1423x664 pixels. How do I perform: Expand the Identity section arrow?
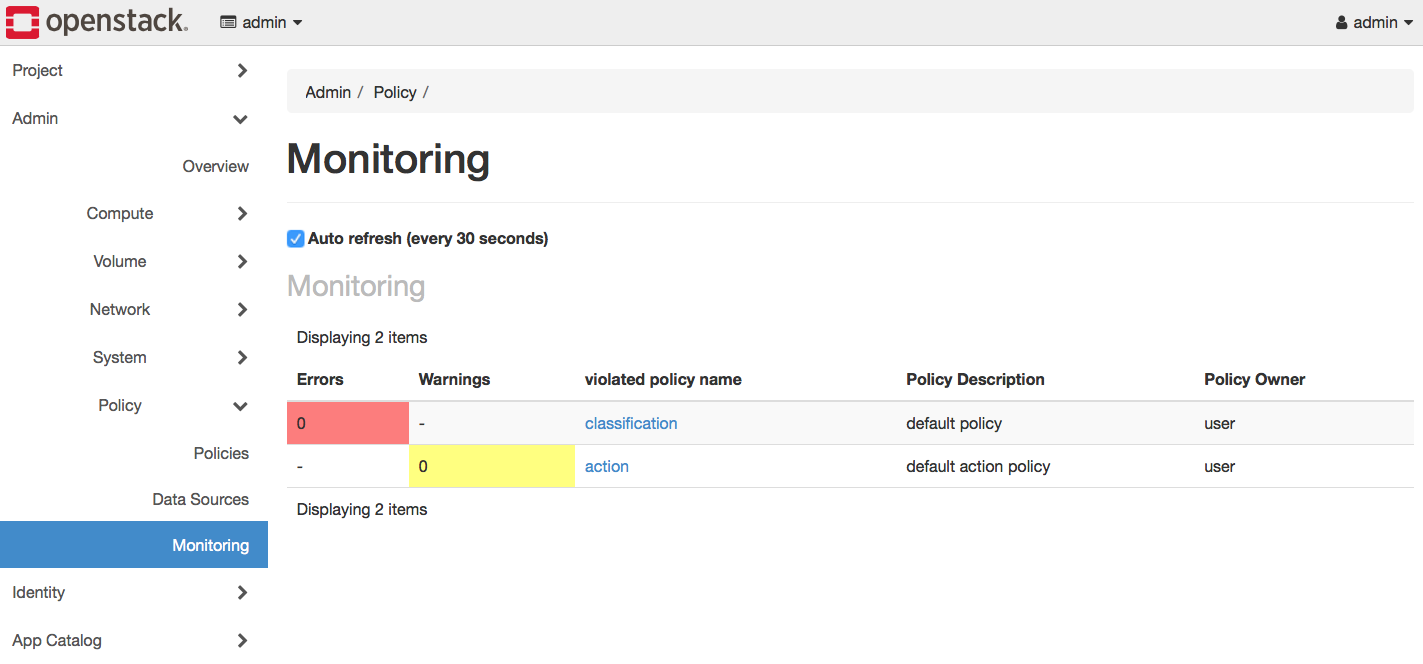(x=242, y=592)
